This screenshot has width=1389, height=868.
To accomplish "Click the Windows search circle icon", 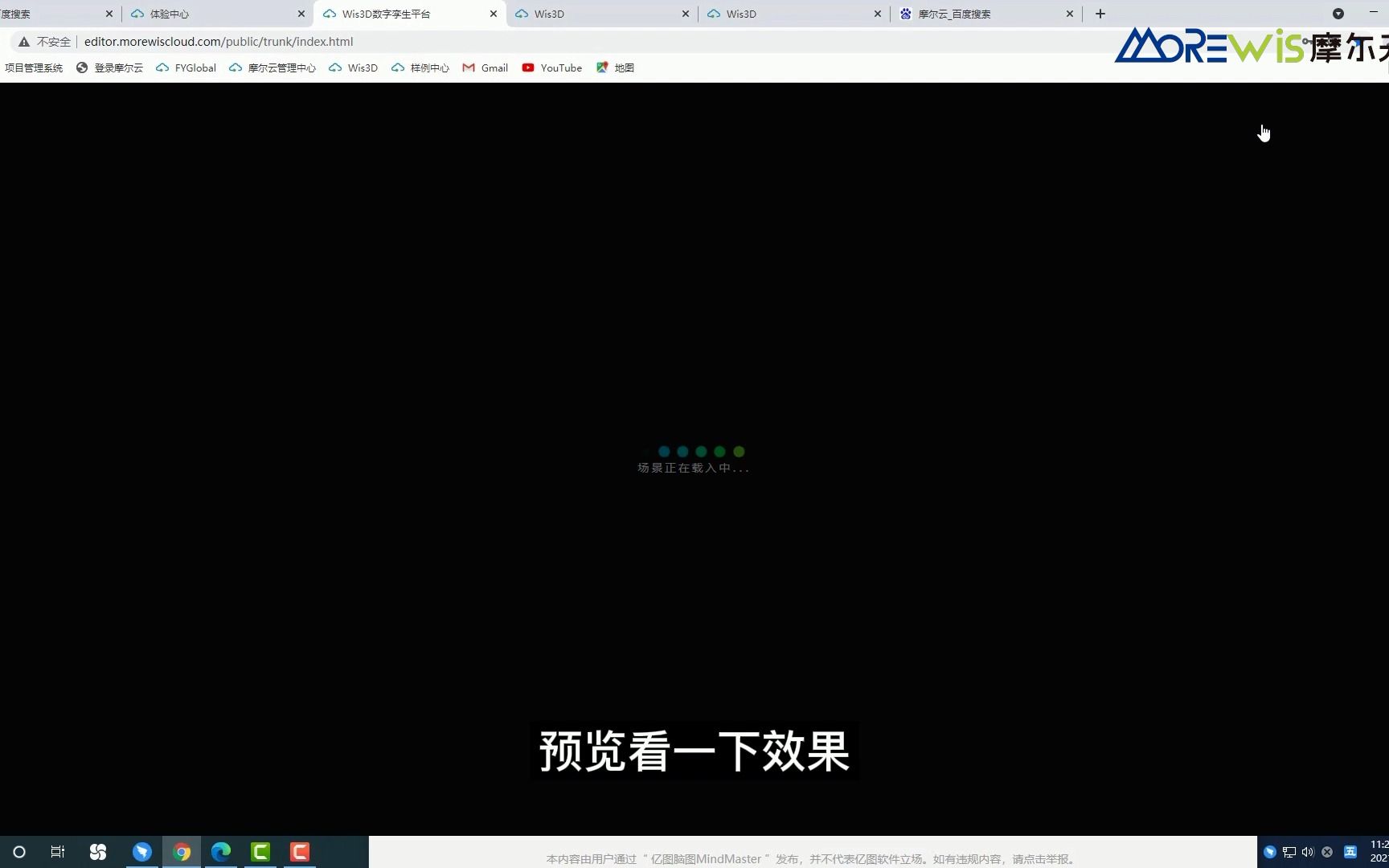I will (19, 852).
